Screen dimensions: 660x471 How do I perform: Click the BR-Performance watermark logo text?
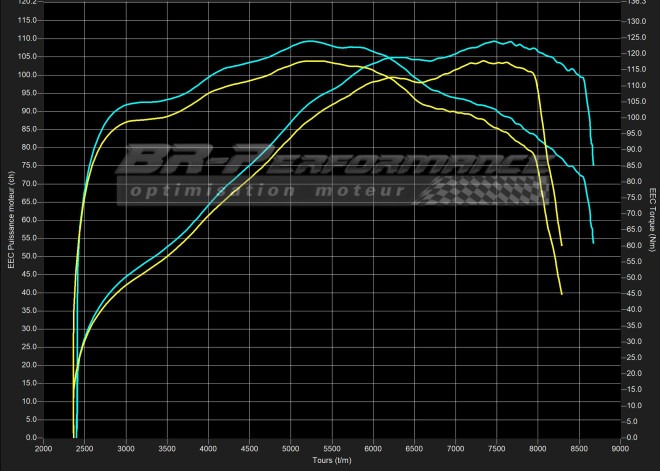pos(330,163)
